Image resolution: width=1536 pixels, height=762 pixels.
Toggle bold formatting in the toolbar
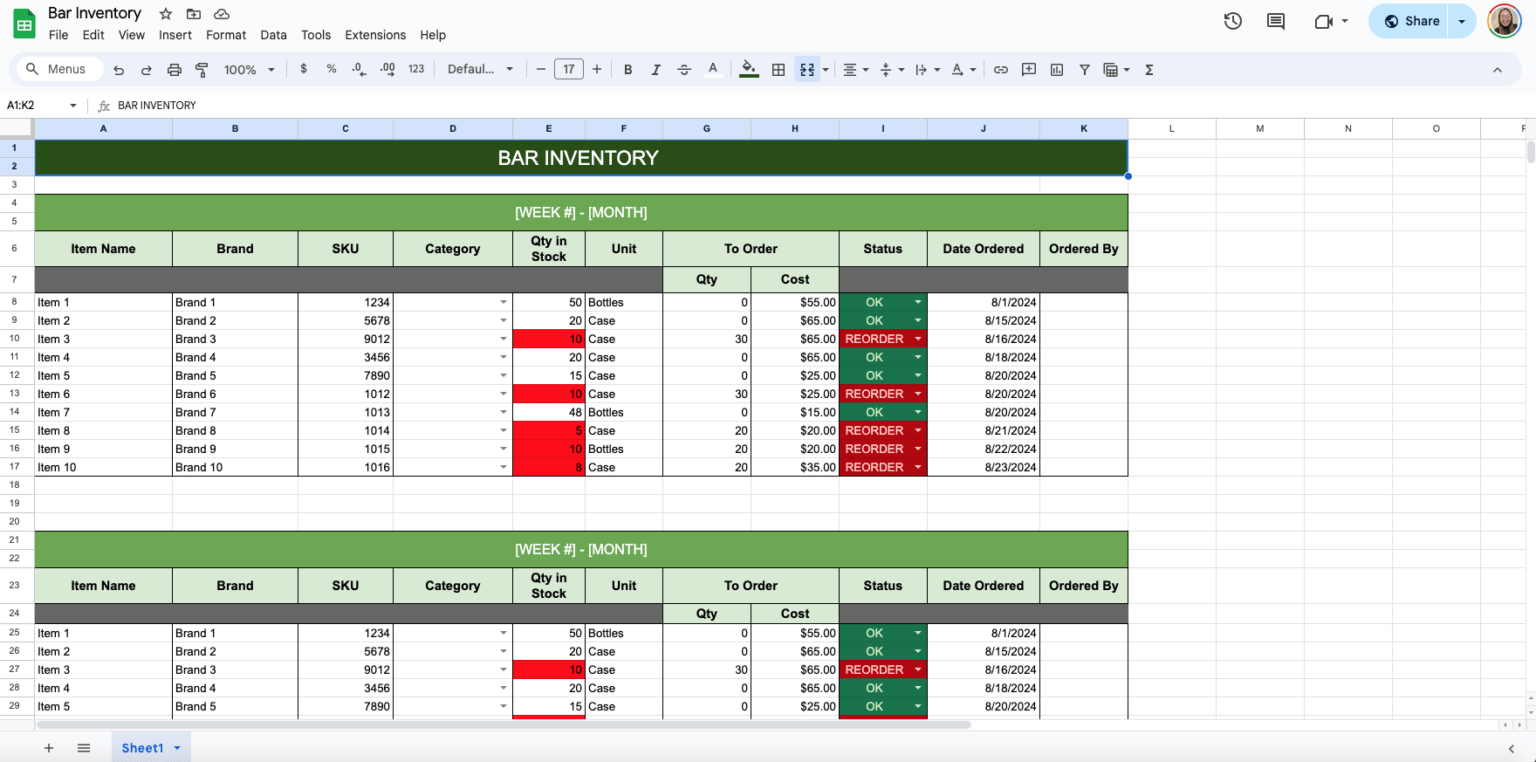click(x=628, y=69)
